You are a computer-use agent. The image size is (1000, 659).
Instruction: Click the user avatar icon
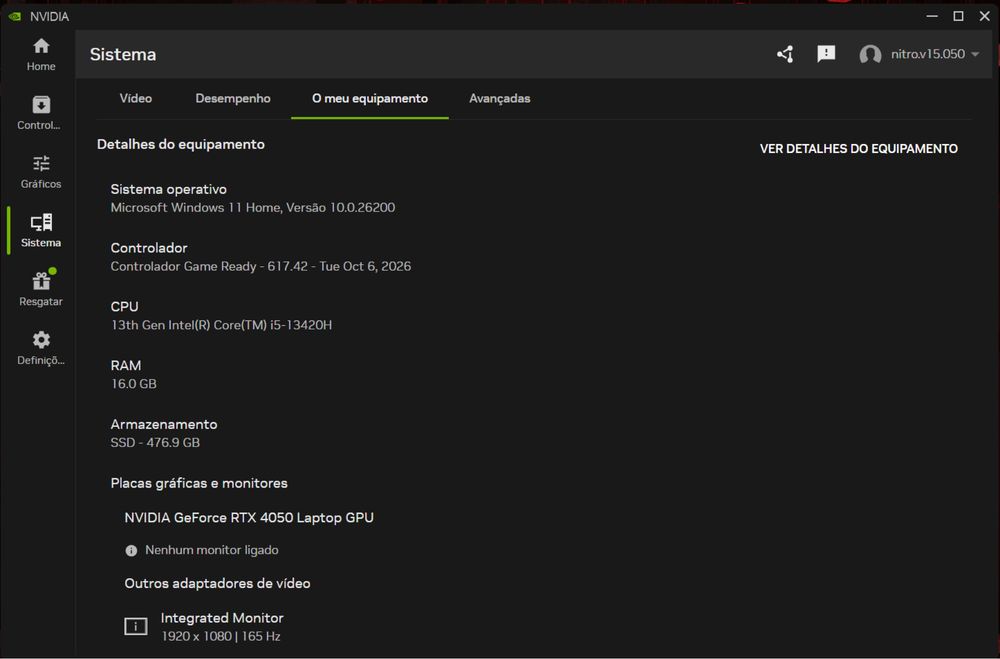(x=870, y=54)
